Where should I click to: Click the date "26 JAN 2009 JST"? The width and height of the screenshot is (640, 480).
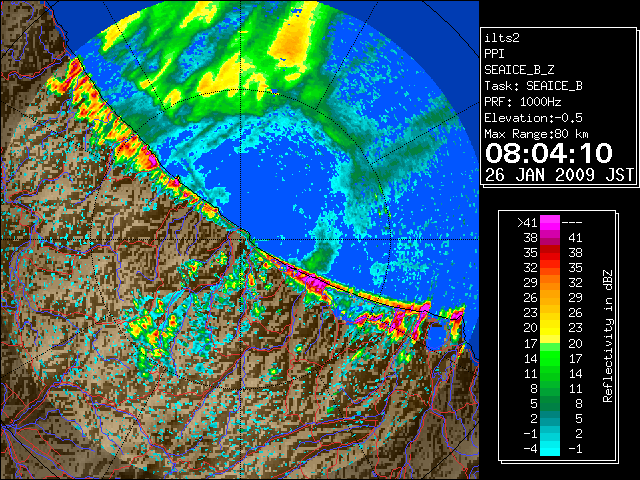point(559,175)
